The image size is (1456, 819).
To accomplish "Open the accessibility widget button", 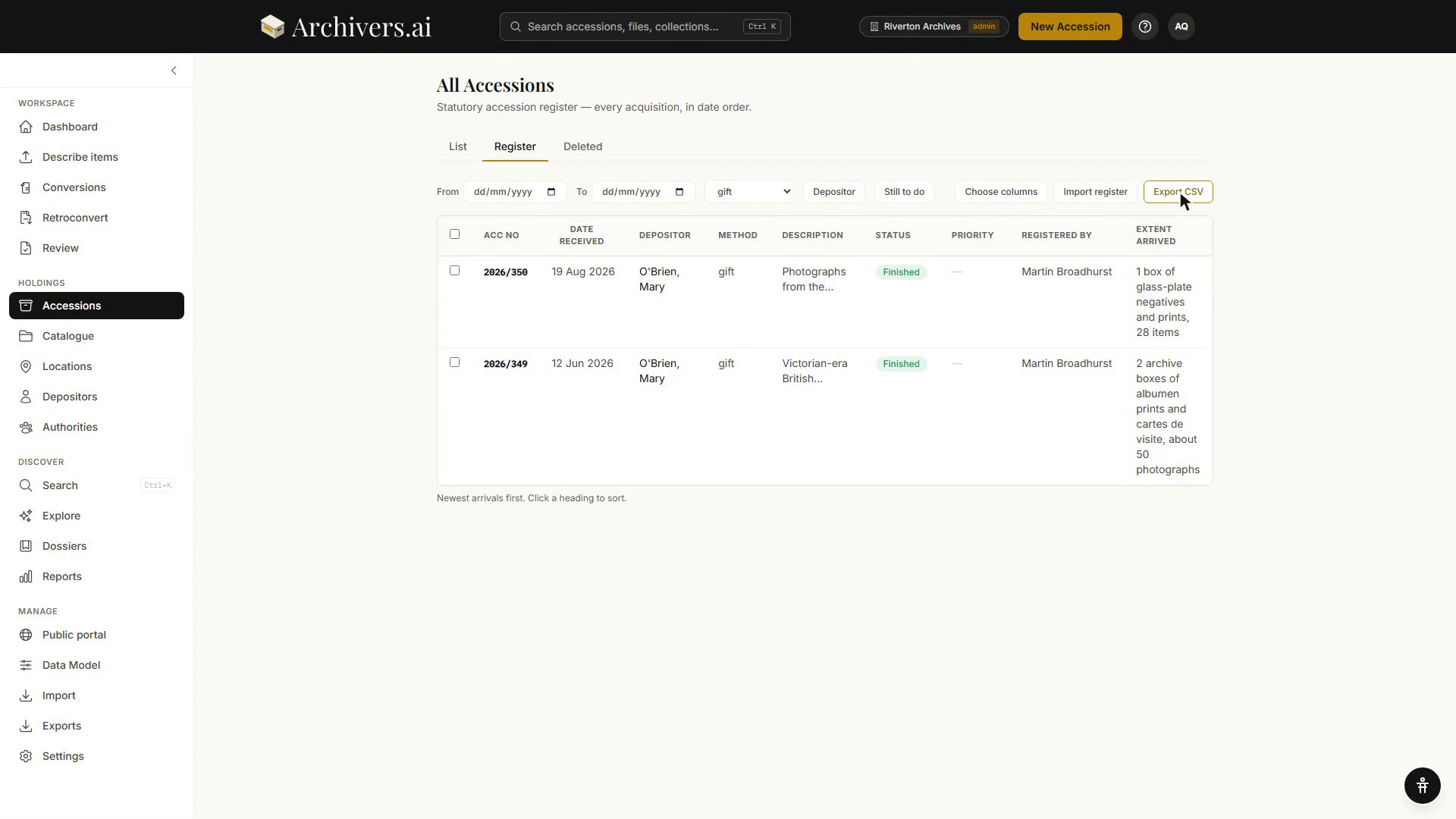I will click(1422, 785).
